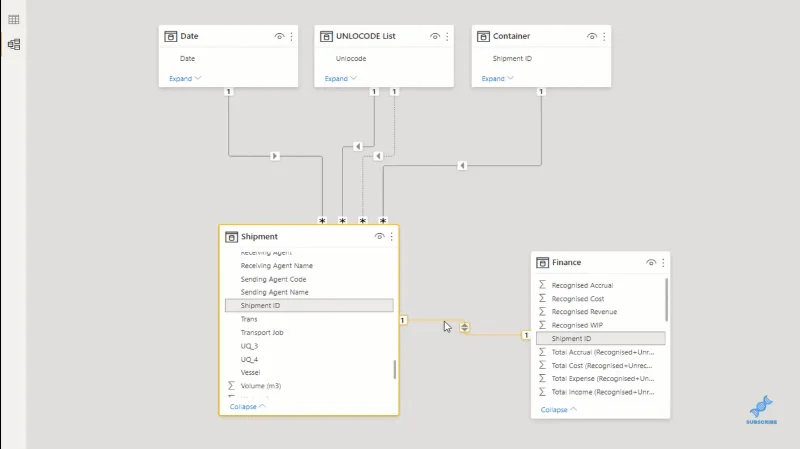800x449 pixels.
Task: Expand the Date table fields
Action: [x=185, y=79]
